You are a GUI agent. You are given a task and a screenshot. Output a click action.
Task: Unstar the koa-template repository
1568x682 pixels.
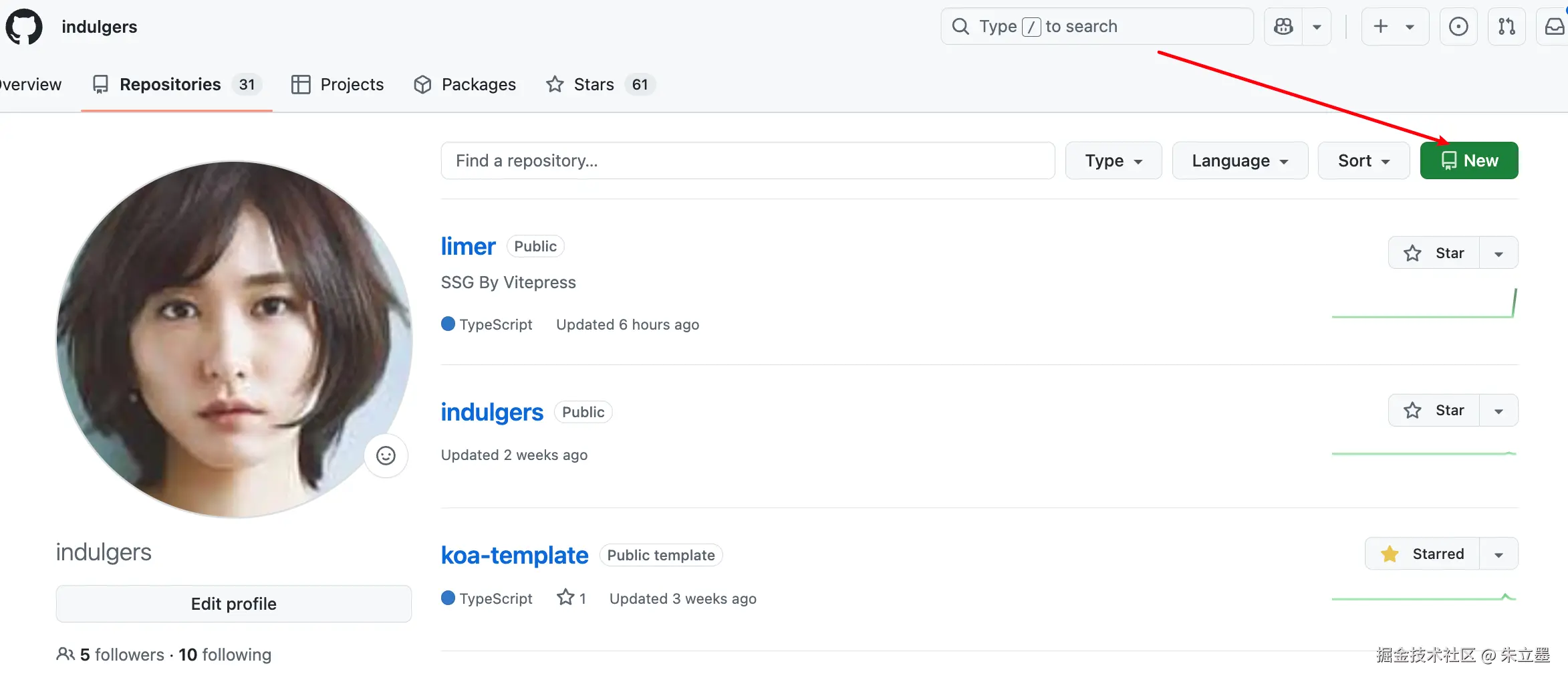click(1422, 554)
